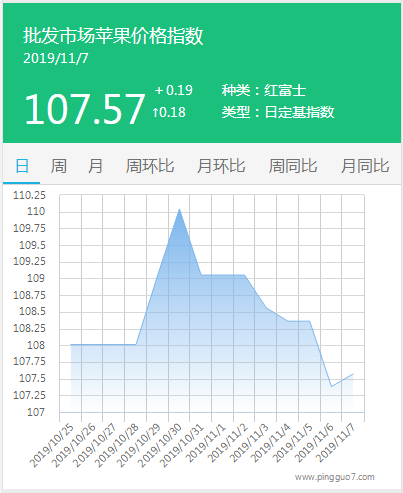Open the 周同比 tab

(293, 166)
